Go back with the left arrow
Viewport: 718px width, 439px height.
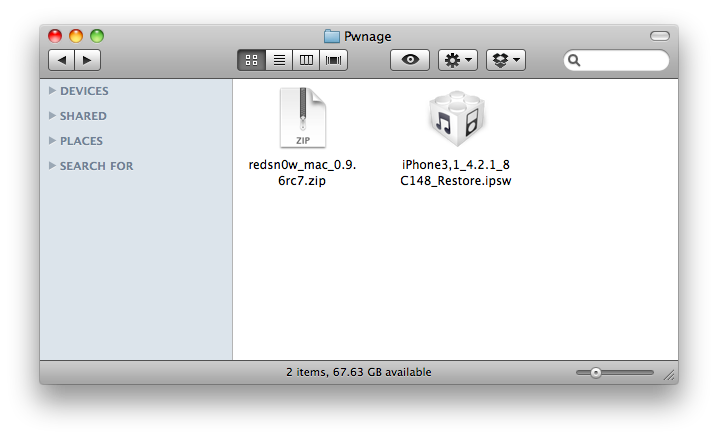point(61,60)
